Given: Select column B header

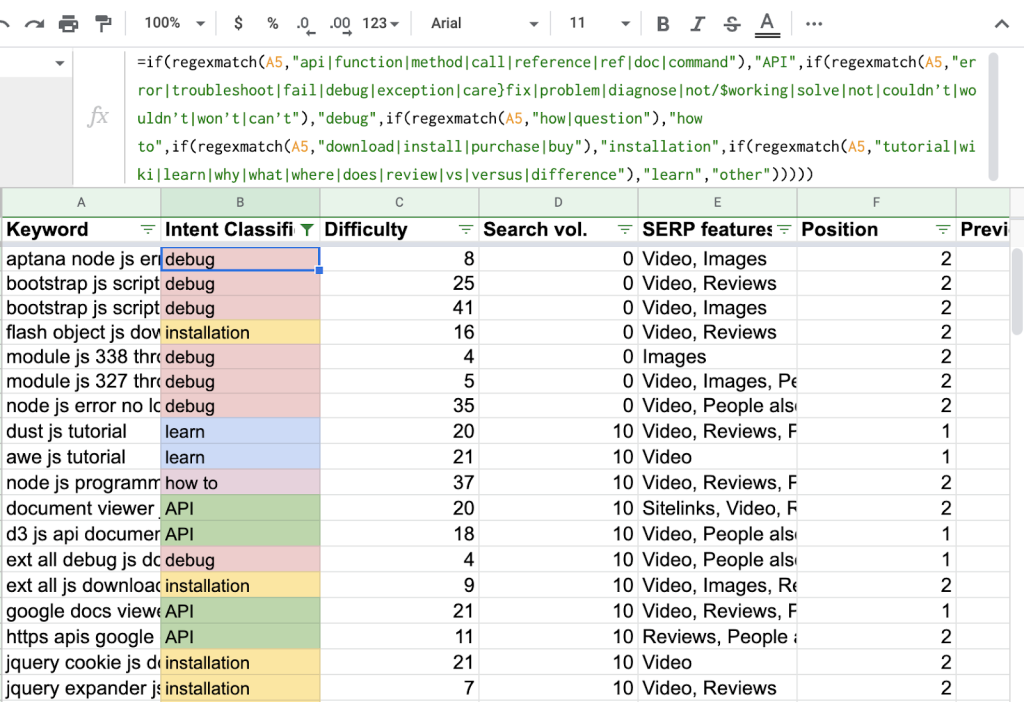Looking at the screenshot, I should (240, 202).
